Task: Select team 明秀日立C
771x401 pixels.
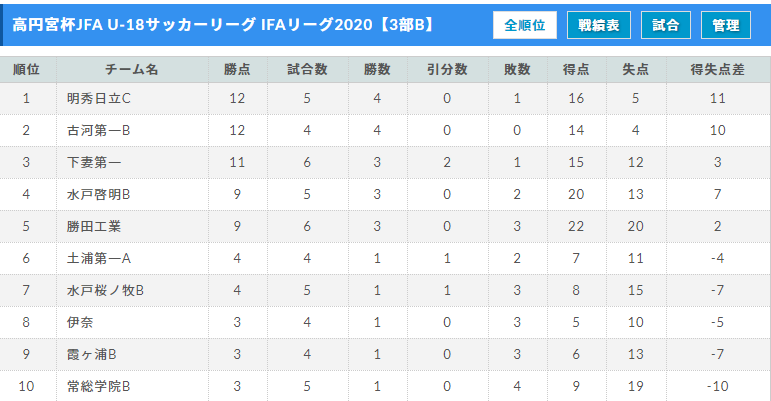Action: tap(98, 99)
